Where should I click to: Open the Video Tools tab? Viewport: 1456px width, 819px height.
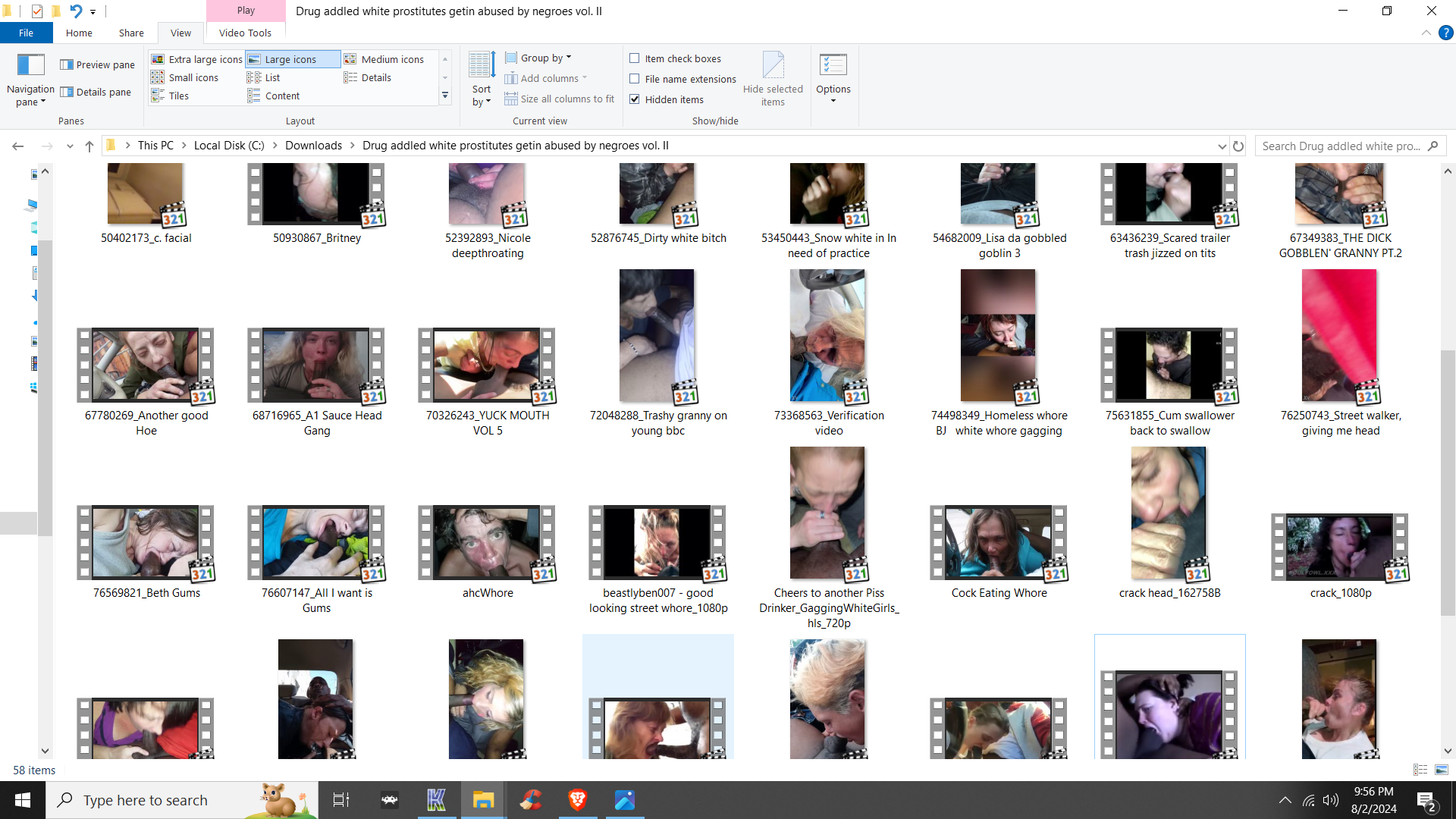245,33
